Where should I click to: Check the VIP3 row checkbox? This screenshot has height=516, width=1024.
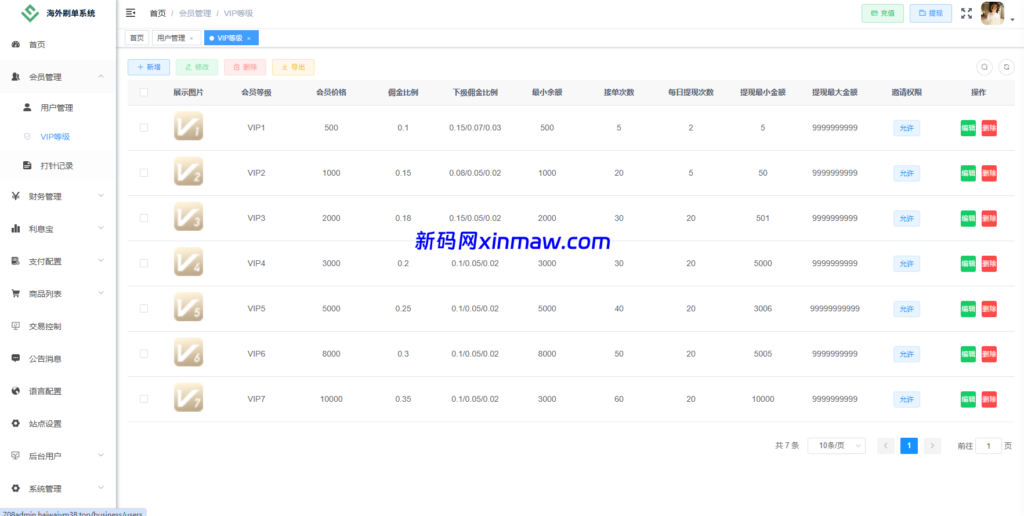pos(144,218)
